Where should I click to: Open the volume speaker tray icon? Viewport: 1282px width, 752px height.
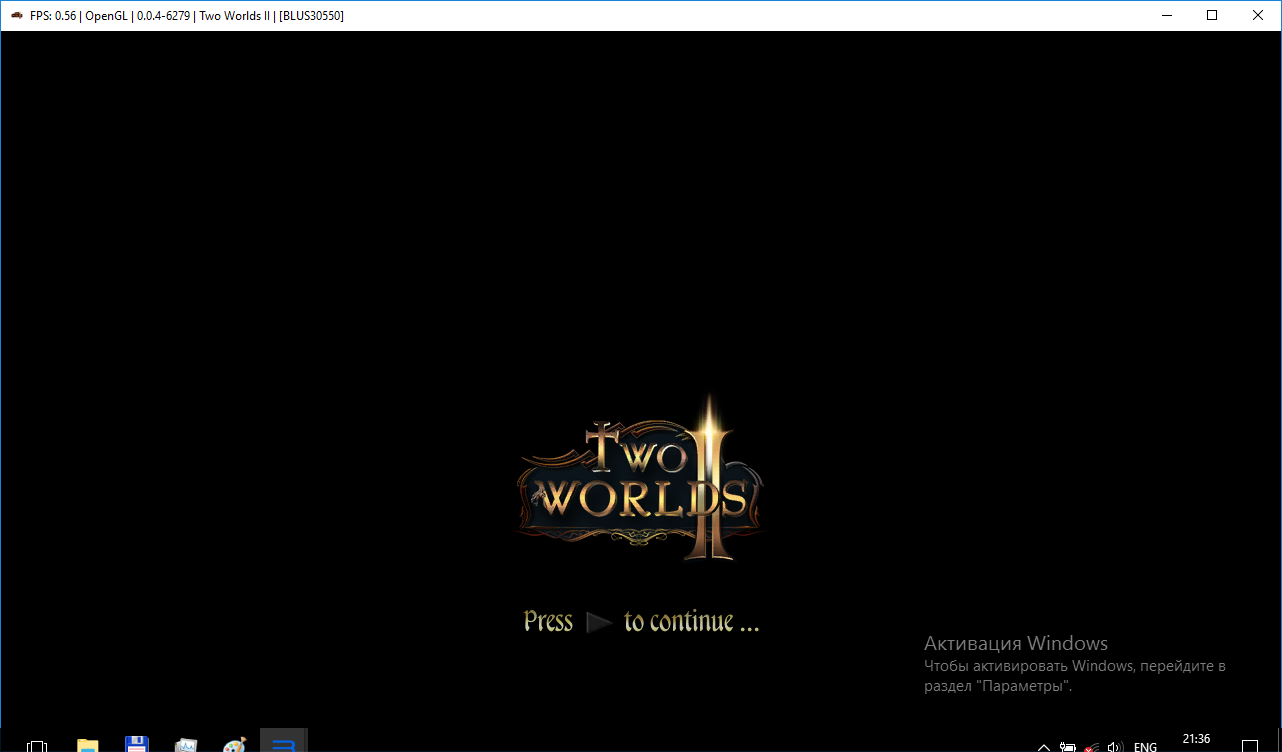coord(1116,747)
